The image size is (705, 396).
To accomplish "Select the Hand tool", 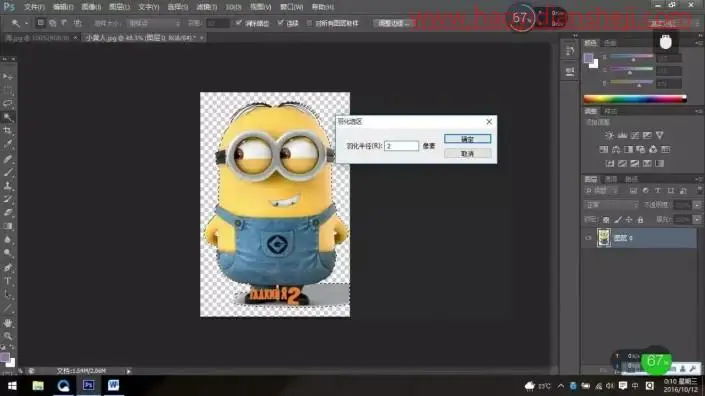I will tap(8, 323).
